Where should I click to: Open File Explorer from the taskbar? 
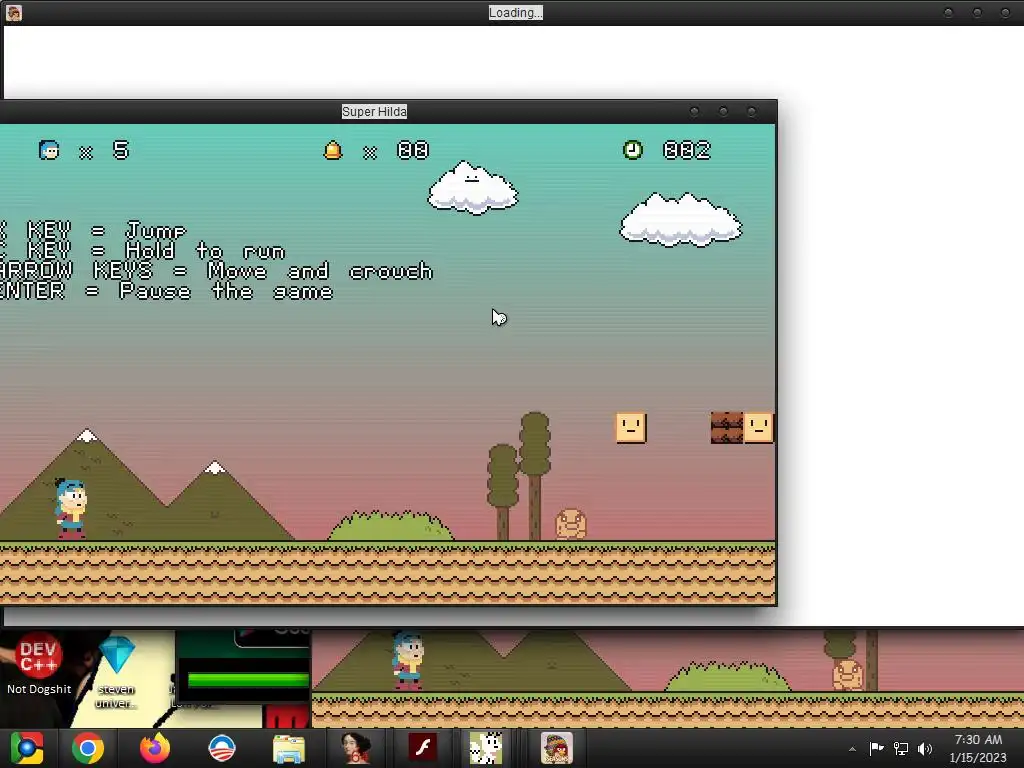point(288,748)
